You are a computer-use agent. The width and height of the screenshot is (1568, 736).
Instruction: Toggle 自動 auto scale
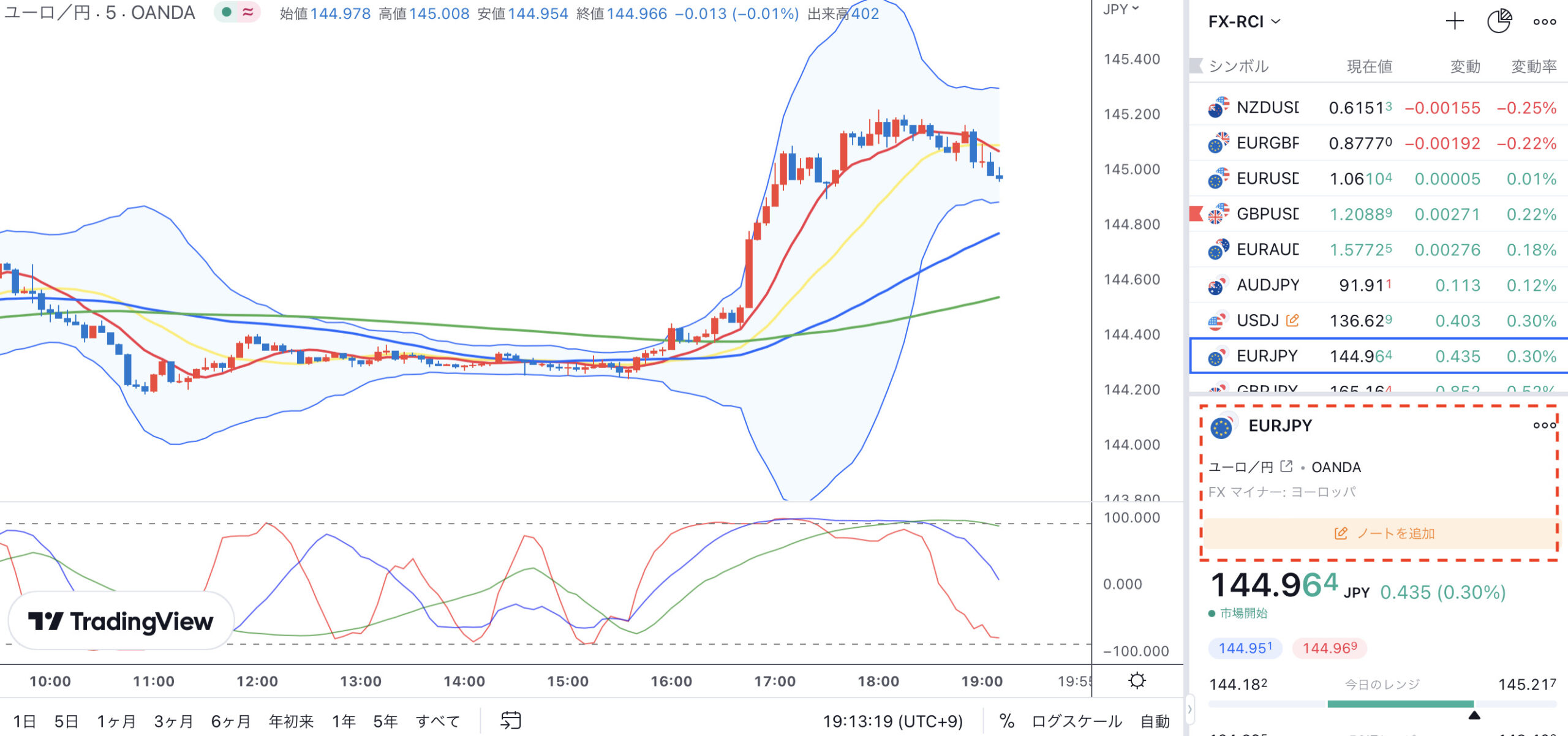[x=1155, y=721]
